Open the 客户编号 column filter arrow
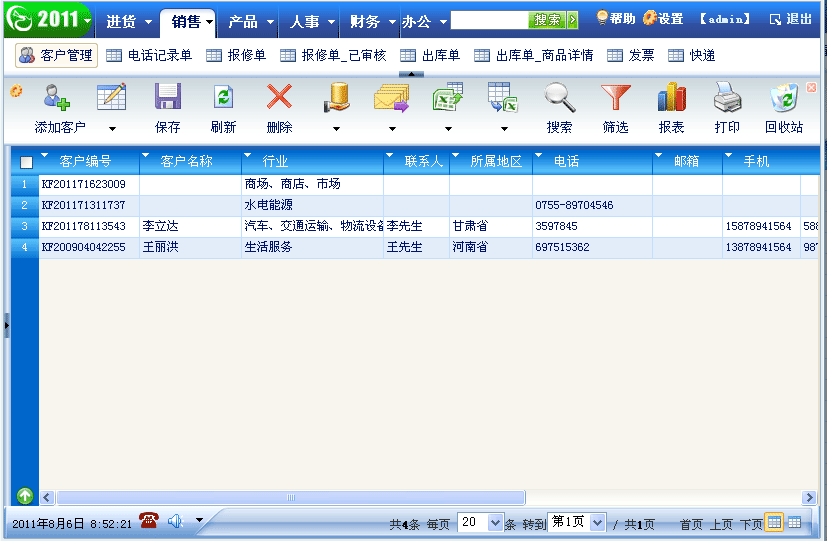827x541 pixels. pyautogui.click(x=44, y=155)
